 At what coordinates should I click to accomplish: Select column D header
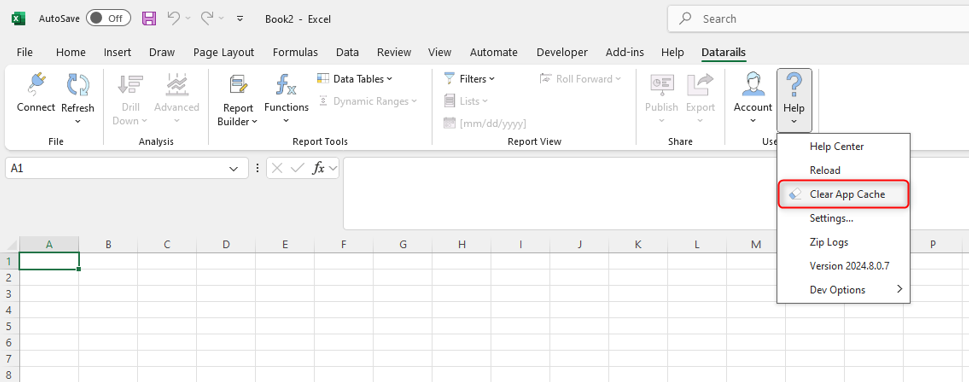pyautogui.click(x=226, y=245)
